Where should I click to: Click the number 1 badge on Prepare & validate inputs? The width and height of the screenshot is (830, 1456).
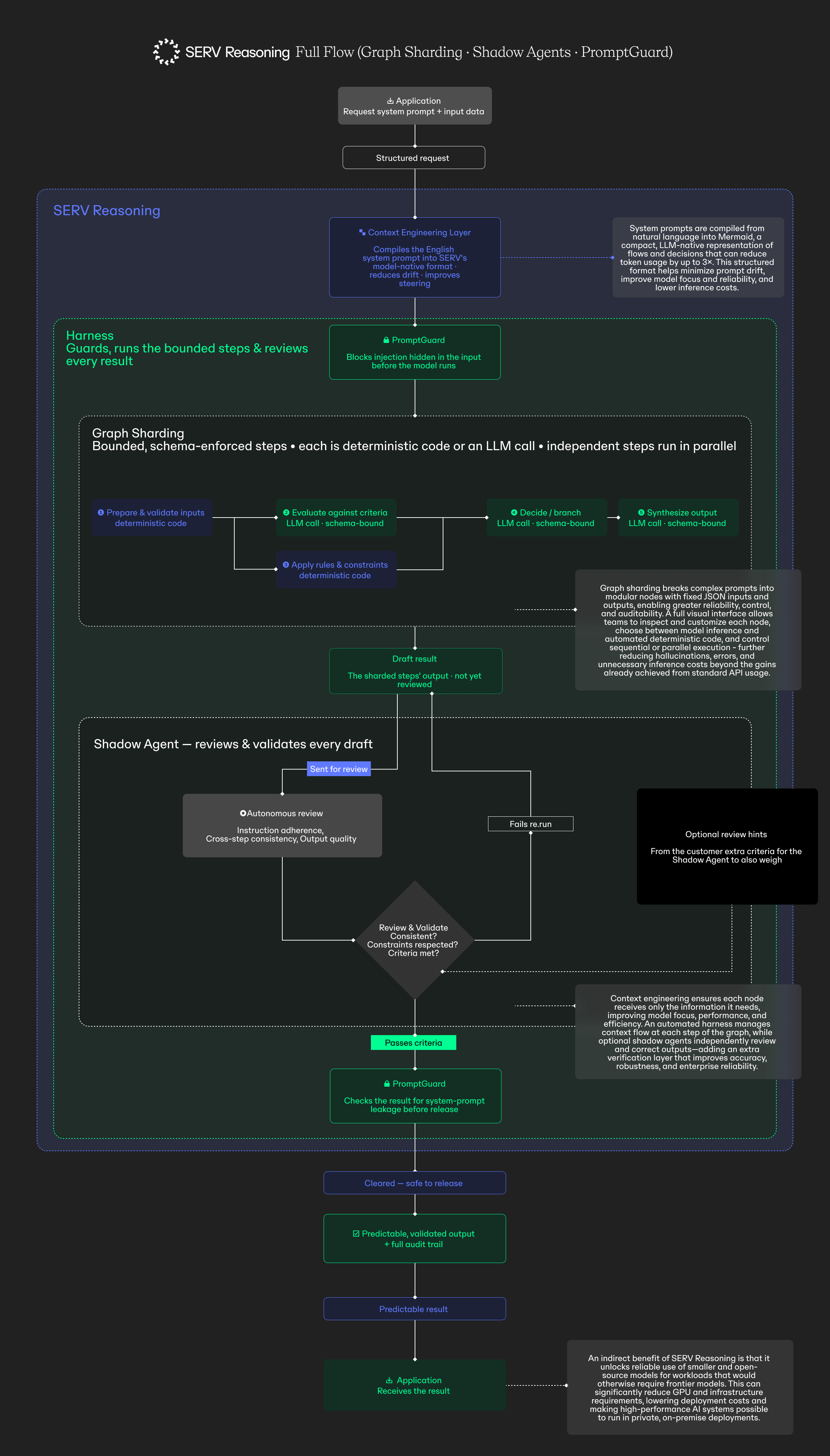pos(101,513)
